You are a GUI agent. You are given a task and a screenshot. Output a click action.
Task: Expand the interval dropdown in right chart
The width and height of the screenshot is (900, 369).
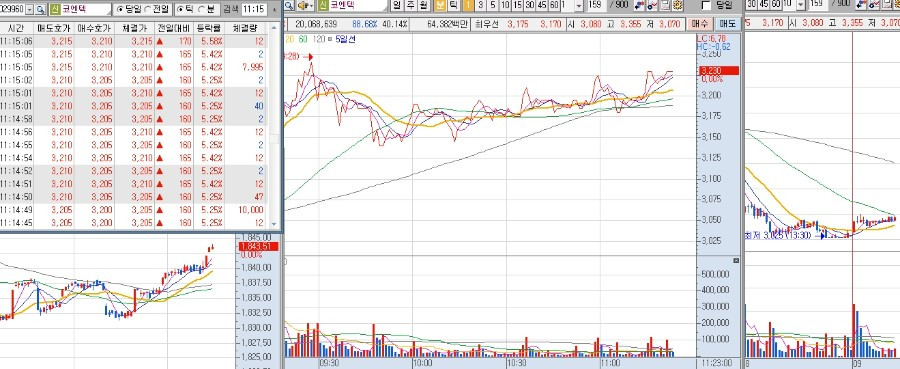[x=802, y=5]
